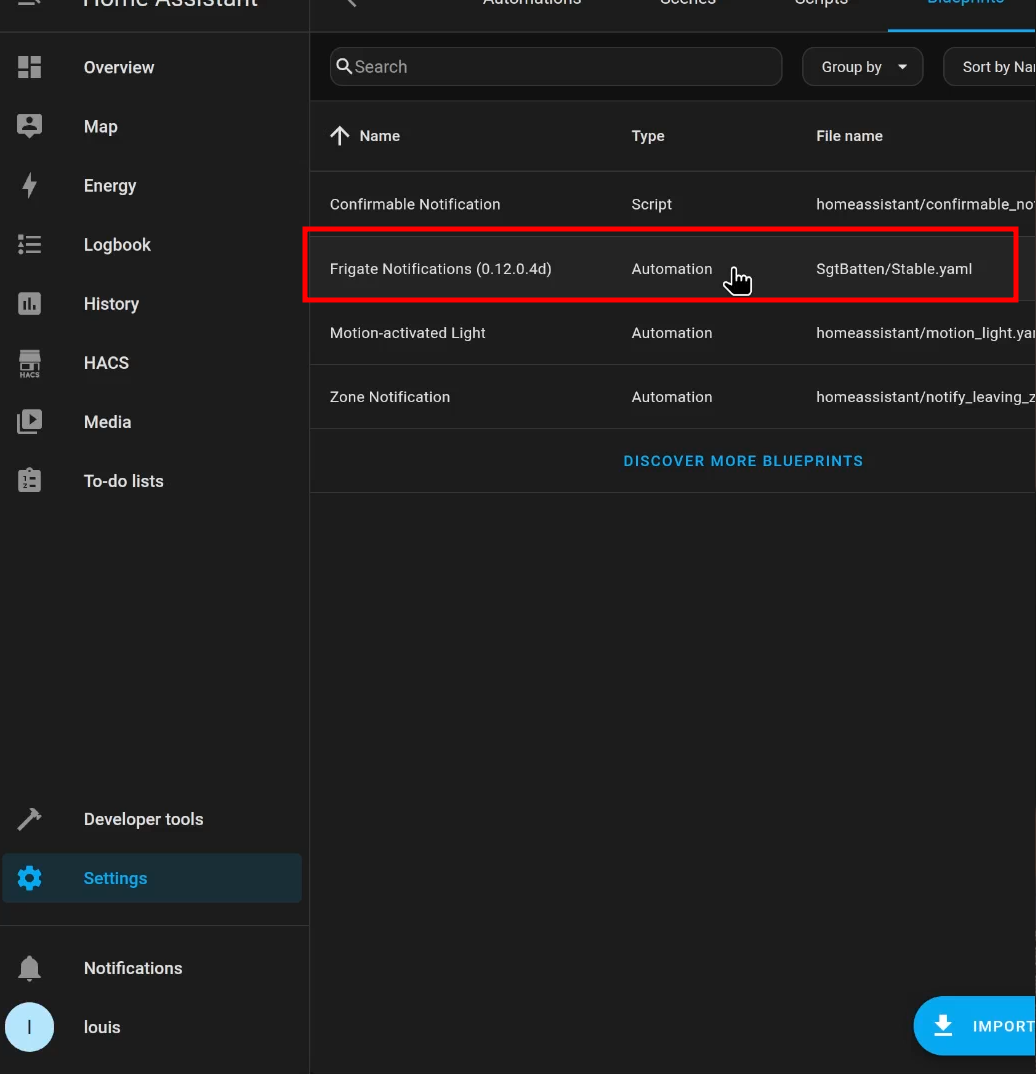
Task: Open To-do lists from the sidebar
Action: [152, 481]
